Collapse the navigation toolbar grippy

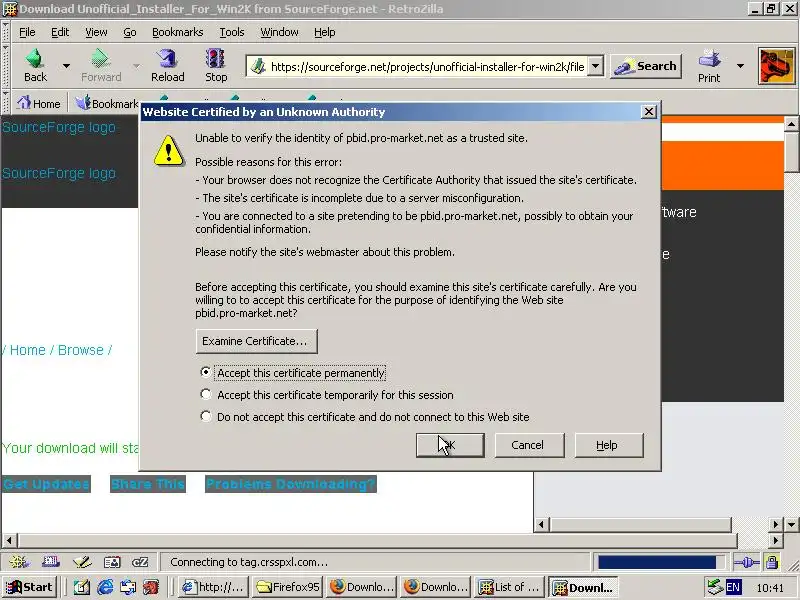point(6,66)
